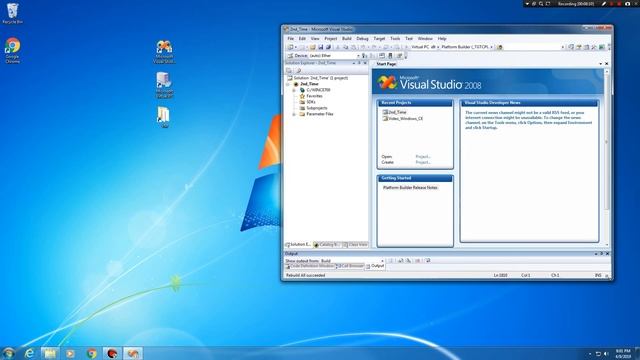Open Chrome from the taskbar
The height and width of the screenshot is (360, 640).
point(92,353)
